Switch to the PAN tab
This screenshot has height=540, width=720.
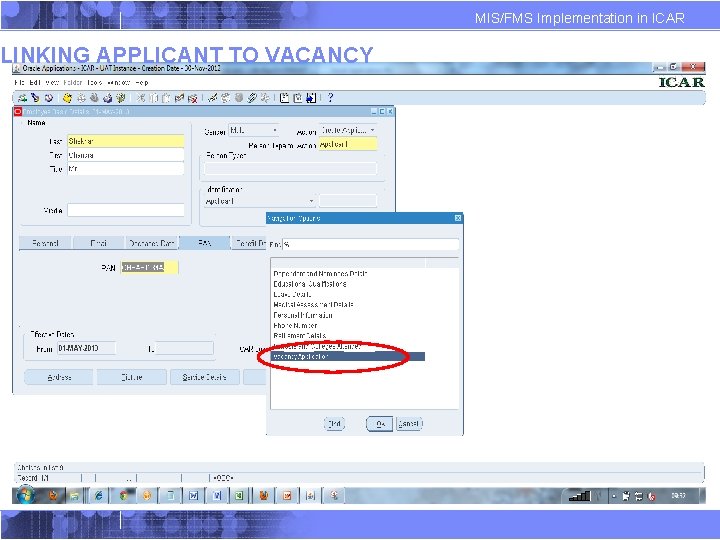pos(204,243)
